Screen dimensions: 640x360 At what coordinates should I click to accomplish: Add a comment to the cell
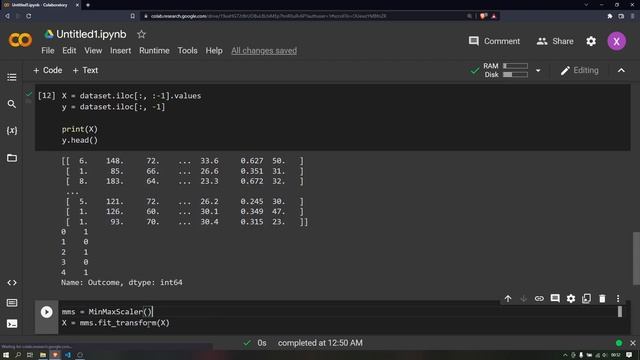click(555, 299)
